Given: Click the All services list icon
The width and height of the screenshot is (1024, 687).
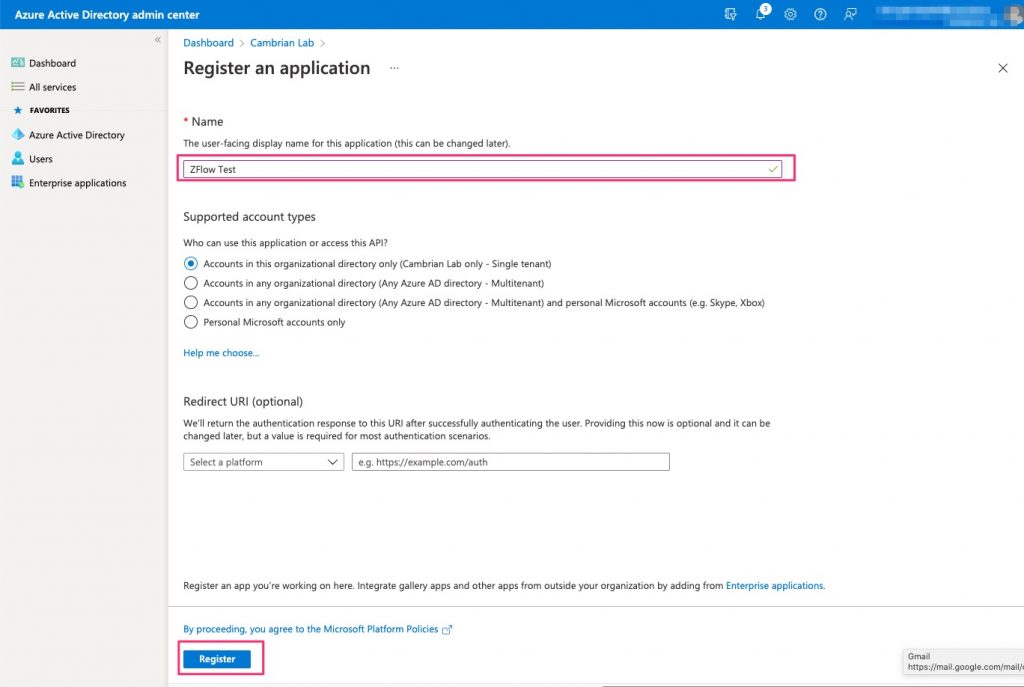Looking at the screenshot, I should (x=18, y=87).
